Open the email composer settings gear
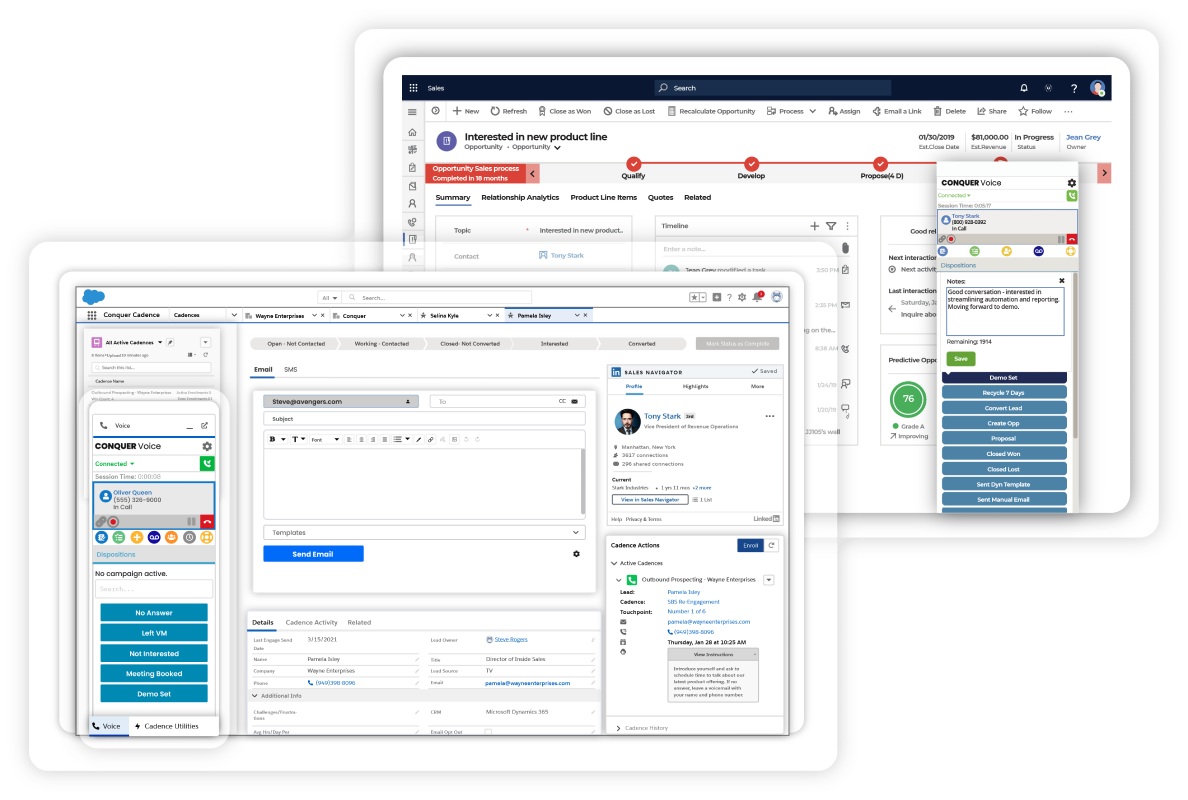This screenshot has width=1188, height=800. click(577, 554)
